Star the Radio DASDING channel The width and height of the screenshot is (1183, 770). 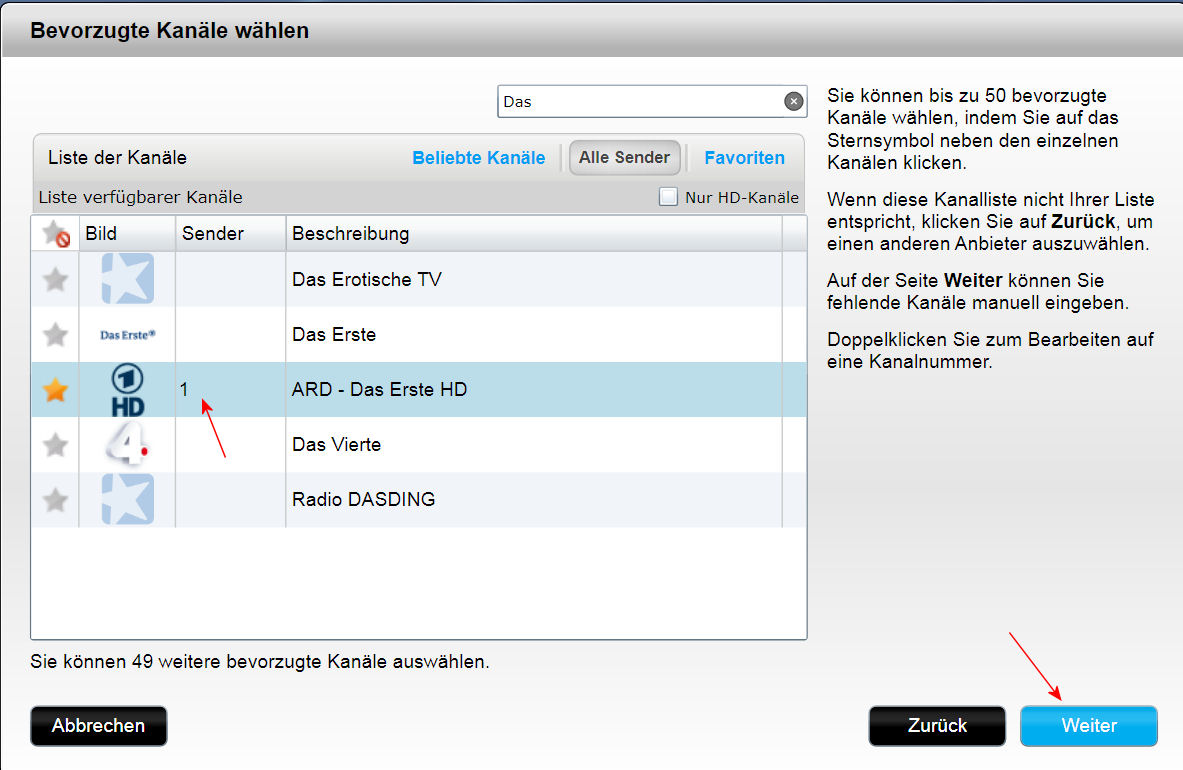(x=56, y=499)
